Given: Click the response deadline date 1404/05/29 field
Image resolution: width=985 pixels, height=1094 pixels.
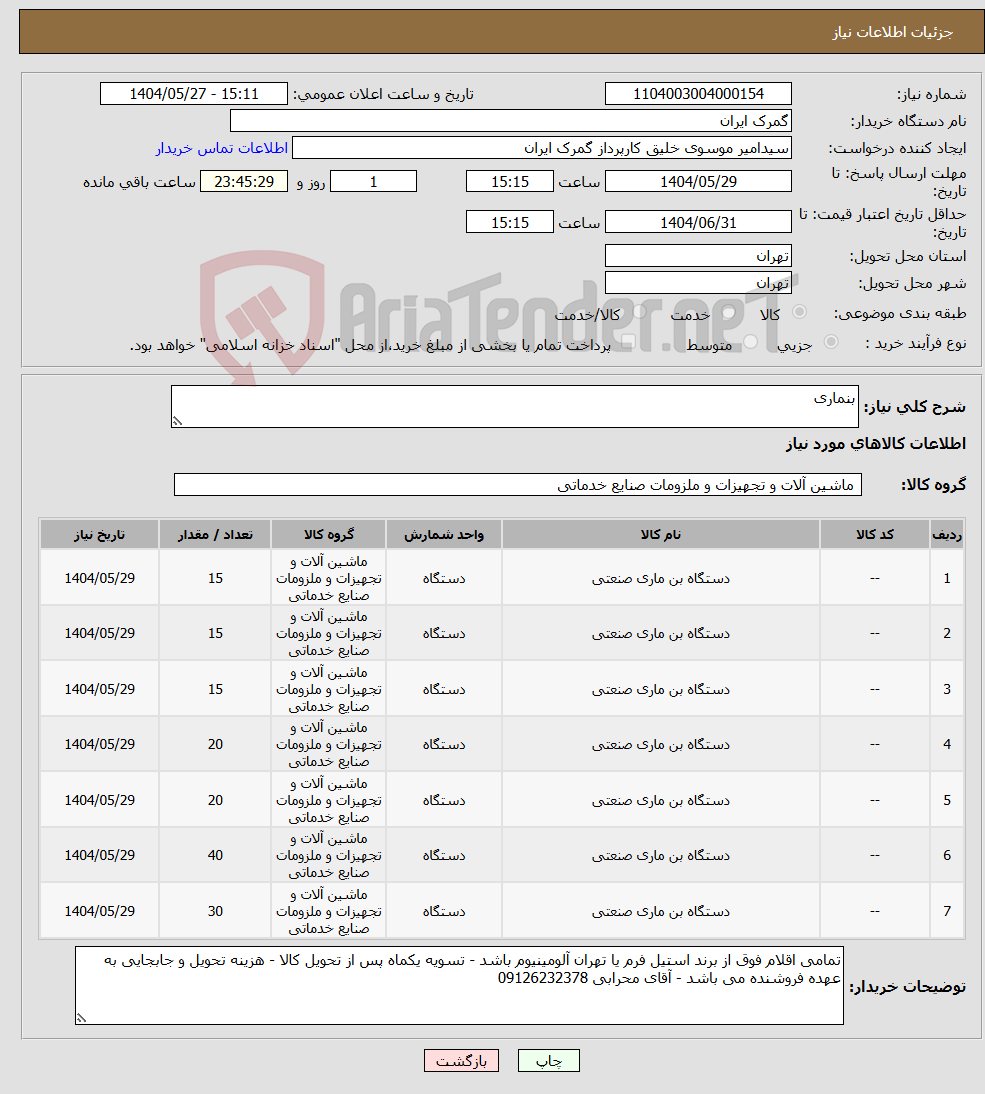Looking at the screenshot, I should click(x=698, y=181).
